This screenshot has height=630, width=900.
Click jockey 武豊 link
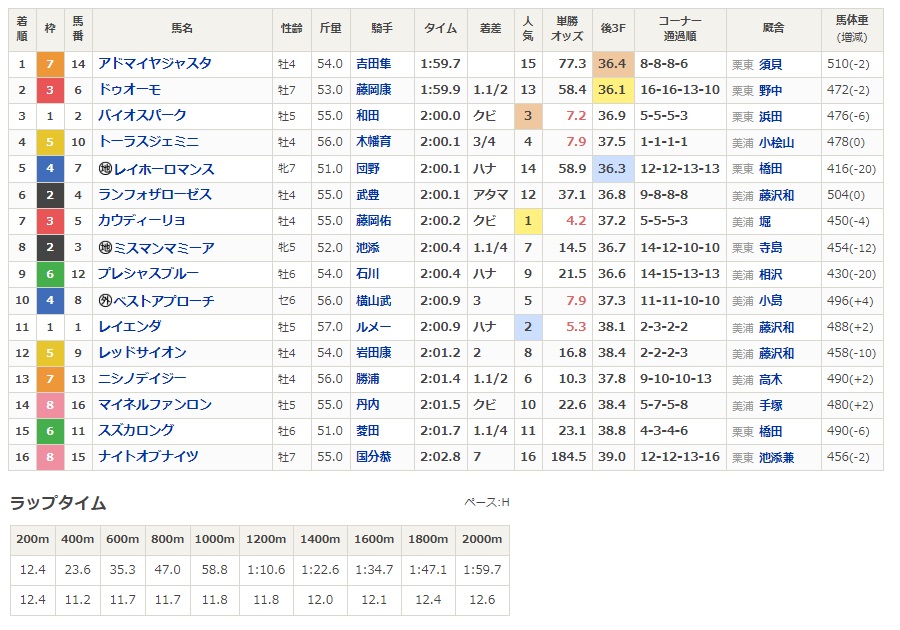click(367, 195)
